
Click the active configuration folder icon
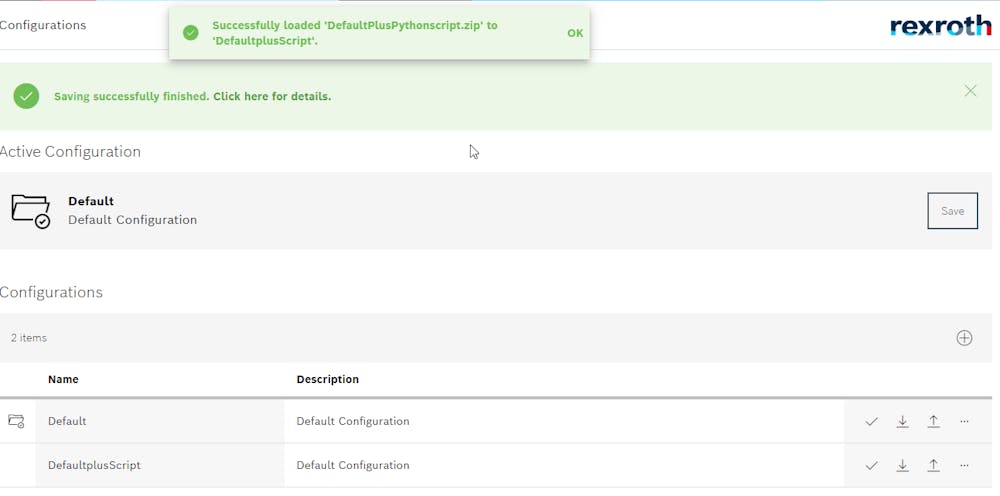(x=30, y=211)
